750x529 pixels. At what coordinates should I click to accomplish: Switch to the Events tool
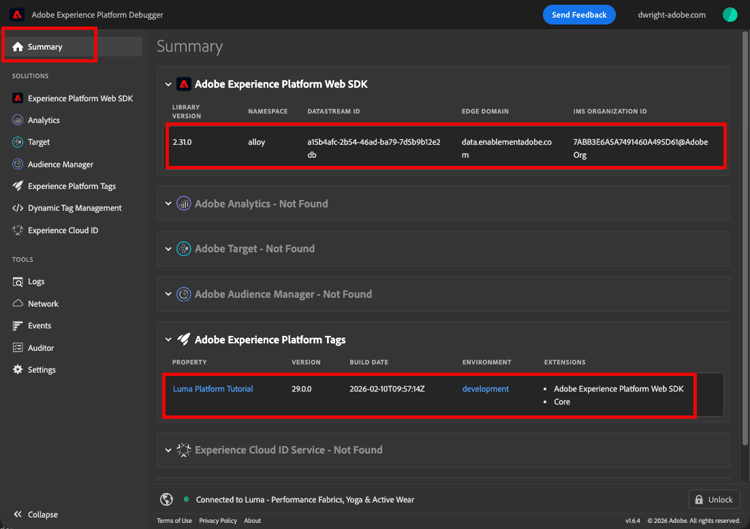click(39, 326)
